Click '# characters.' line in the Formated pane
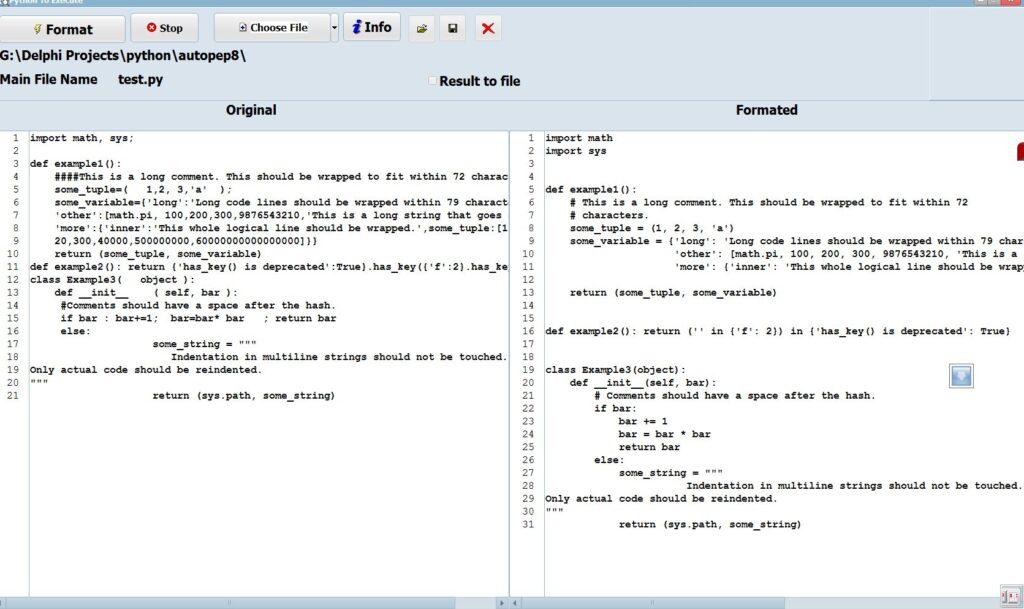This screenshot has width=1024, height=609. click(609, 215)
